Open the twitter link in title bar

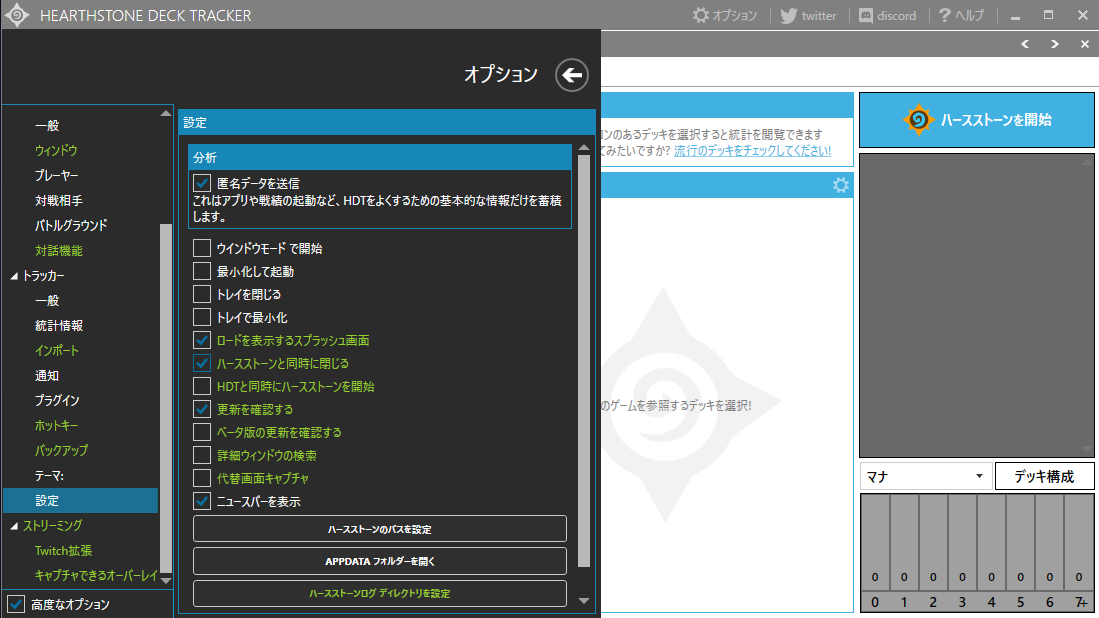point(808,15)
